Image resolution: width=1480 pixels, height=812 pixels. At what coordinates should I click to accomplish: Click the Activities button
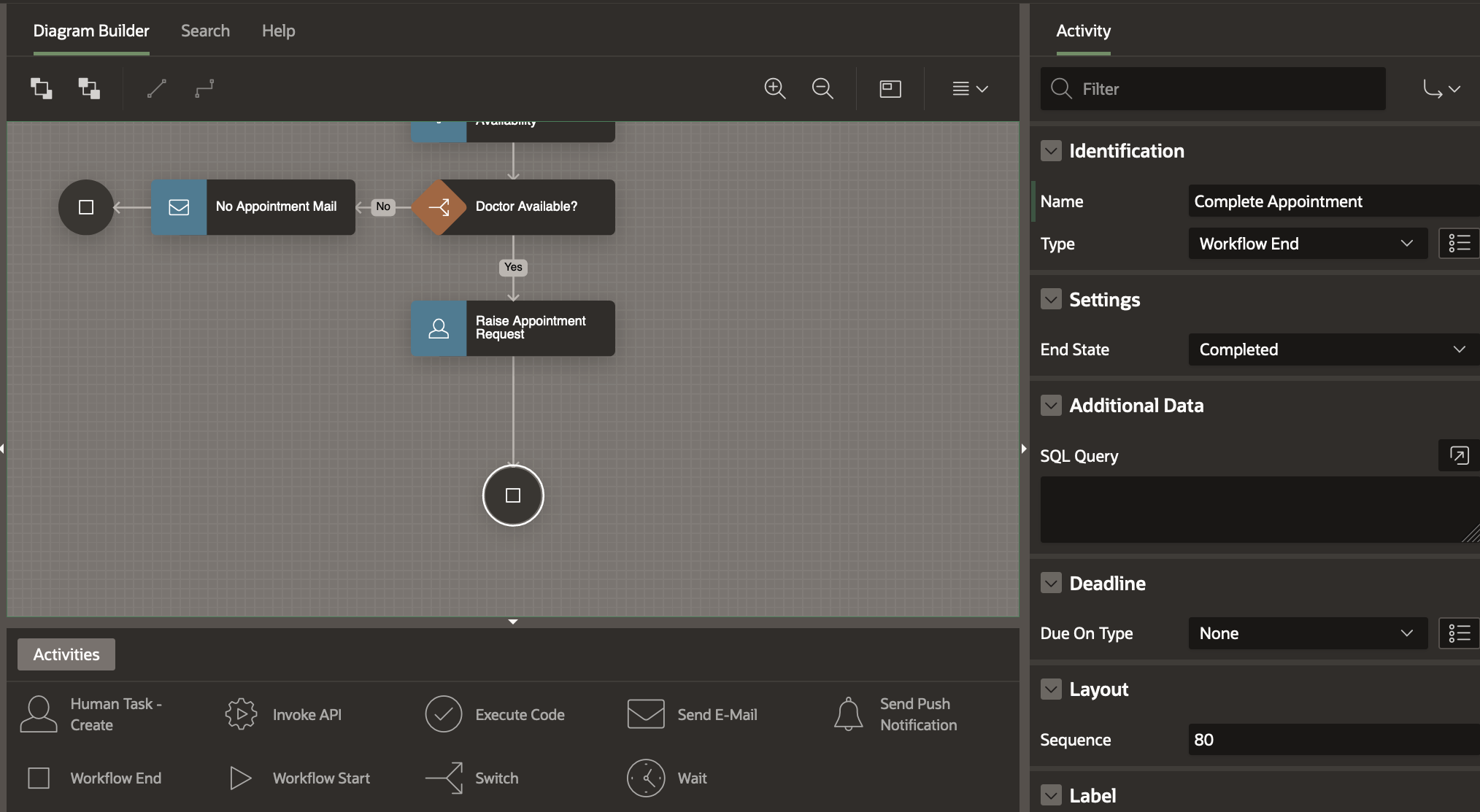click(66, 654)
